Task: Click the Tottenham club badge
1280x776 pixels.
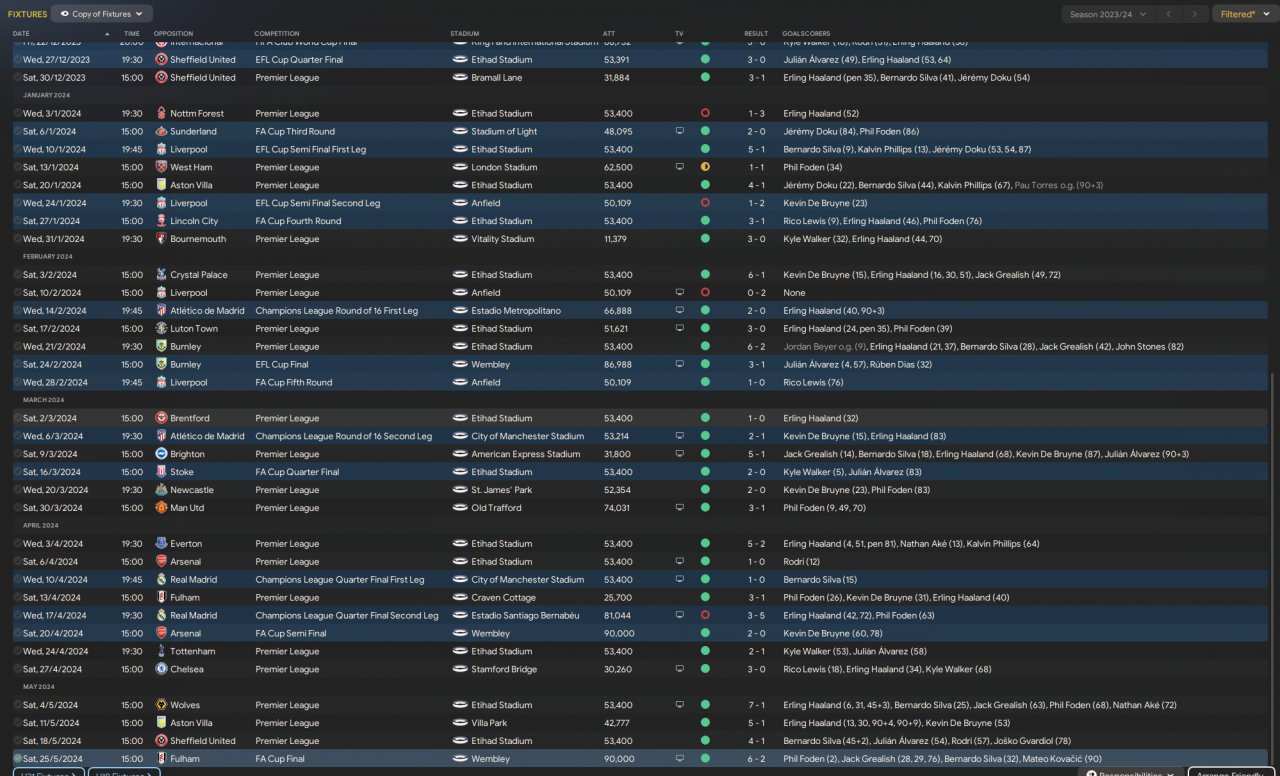Action: (x=161, y=652)
